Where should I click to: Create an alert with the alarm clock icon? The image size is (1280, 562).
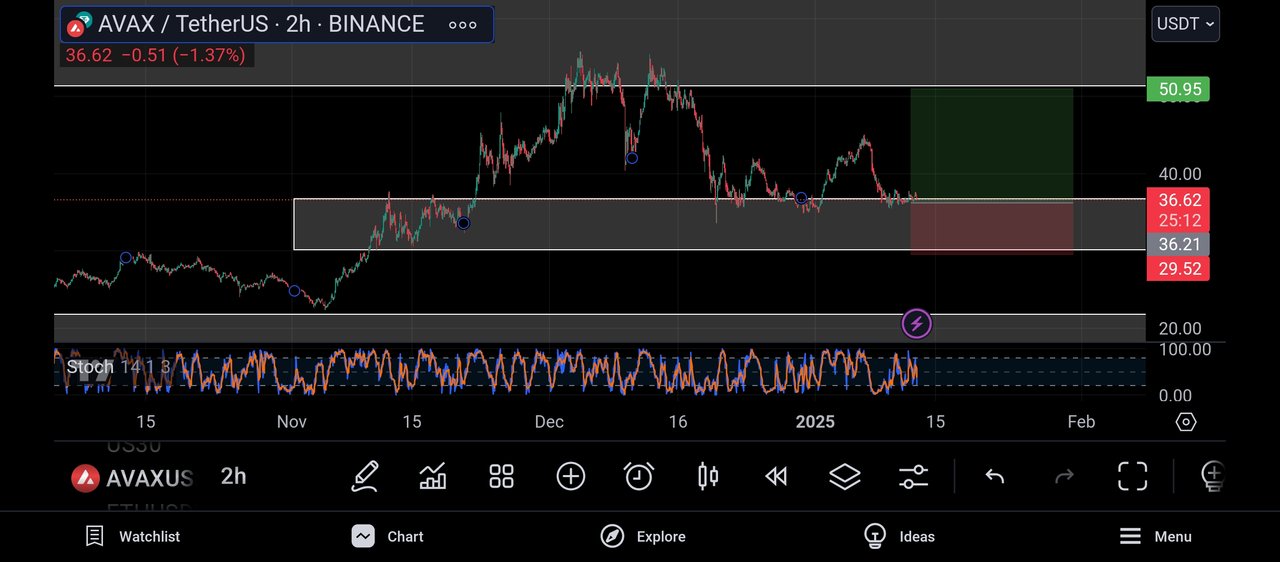click(x=639, y=477)
